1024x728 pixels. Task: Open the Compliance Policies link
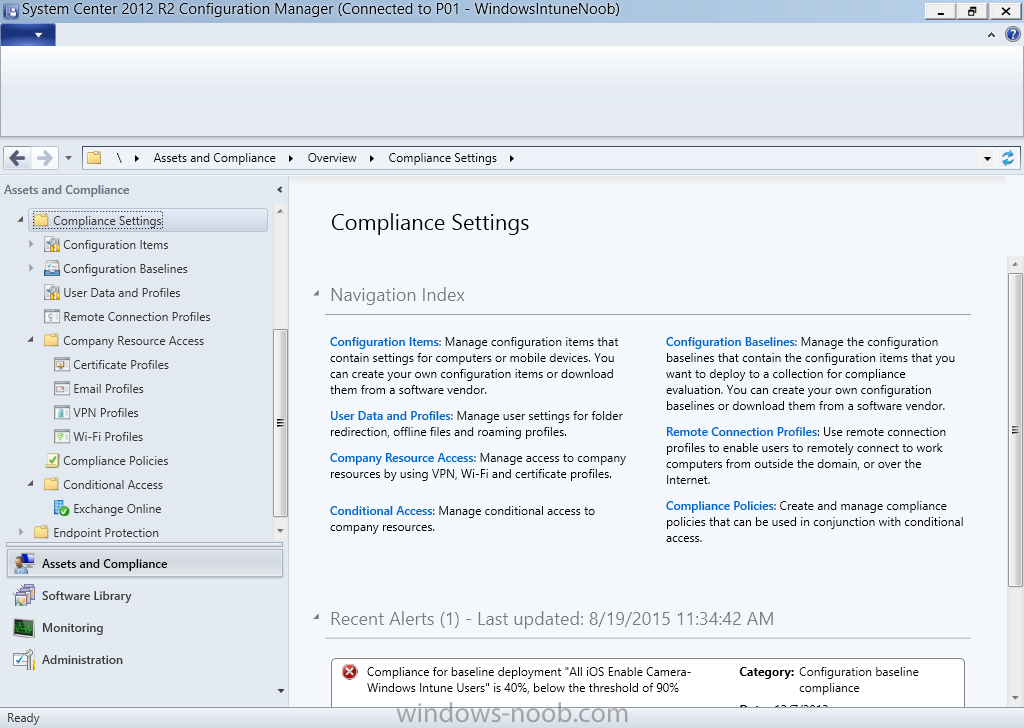click(x=720, y=506)
